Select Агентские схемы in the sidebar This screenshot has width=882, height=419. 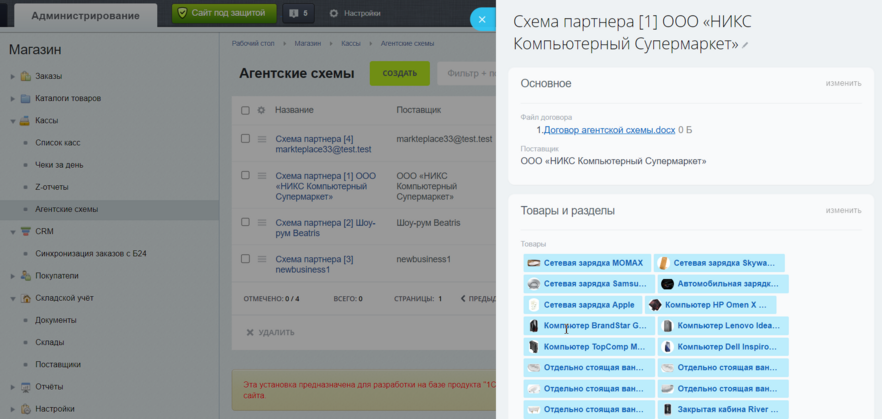[x=66, y=209]
